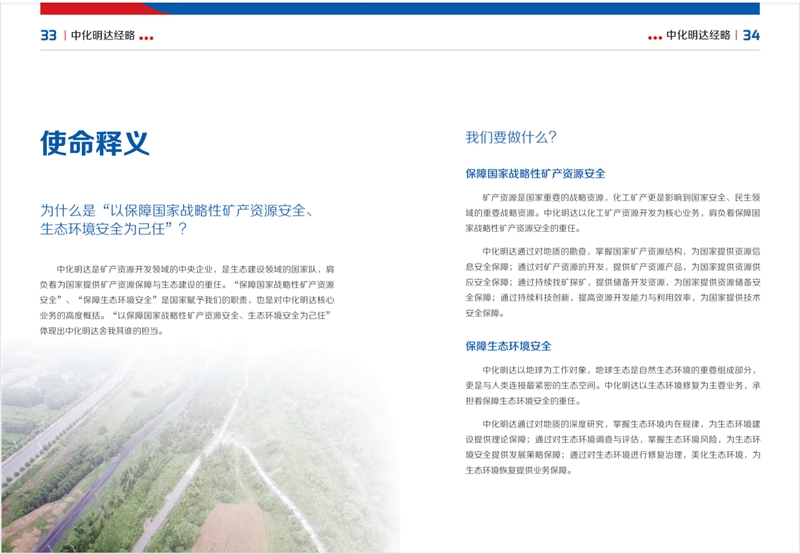Viewport: 800px width, 554px height.
Task: Click the line beginning 安全保障。
Action: click(485, 313)
